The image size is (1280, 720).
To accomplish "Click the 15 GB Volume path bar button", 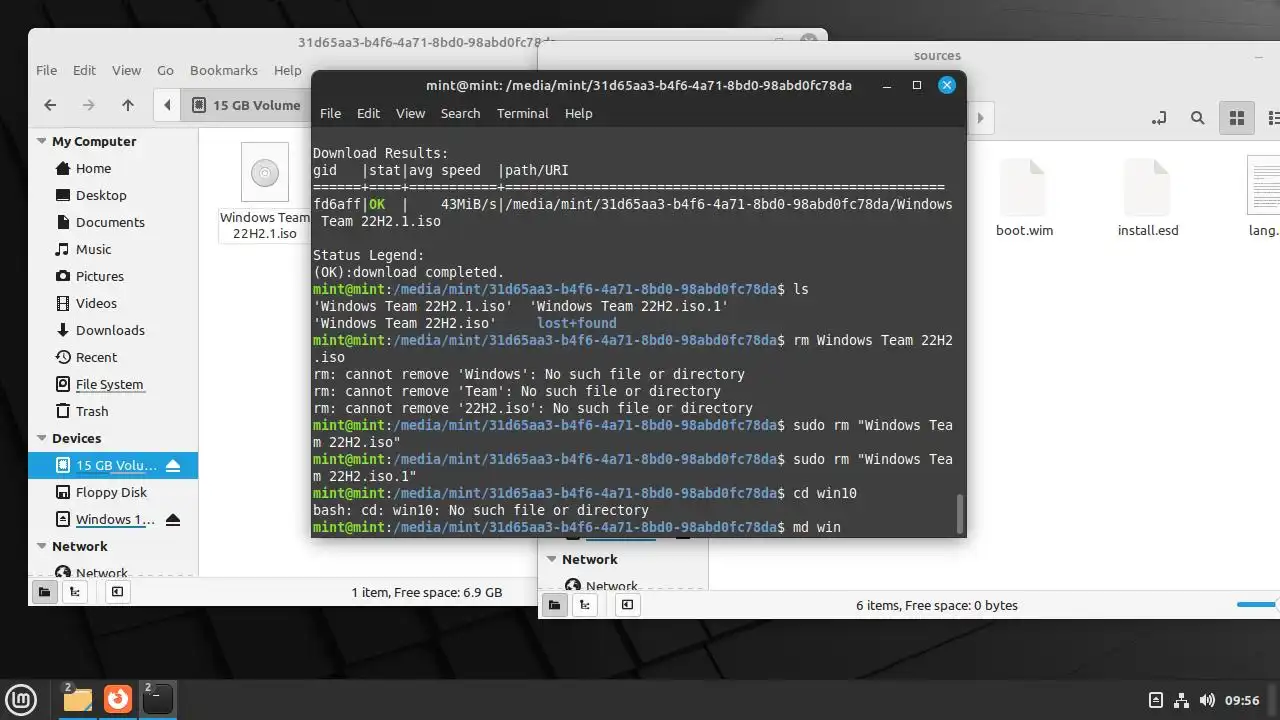I will coord(246,105).
